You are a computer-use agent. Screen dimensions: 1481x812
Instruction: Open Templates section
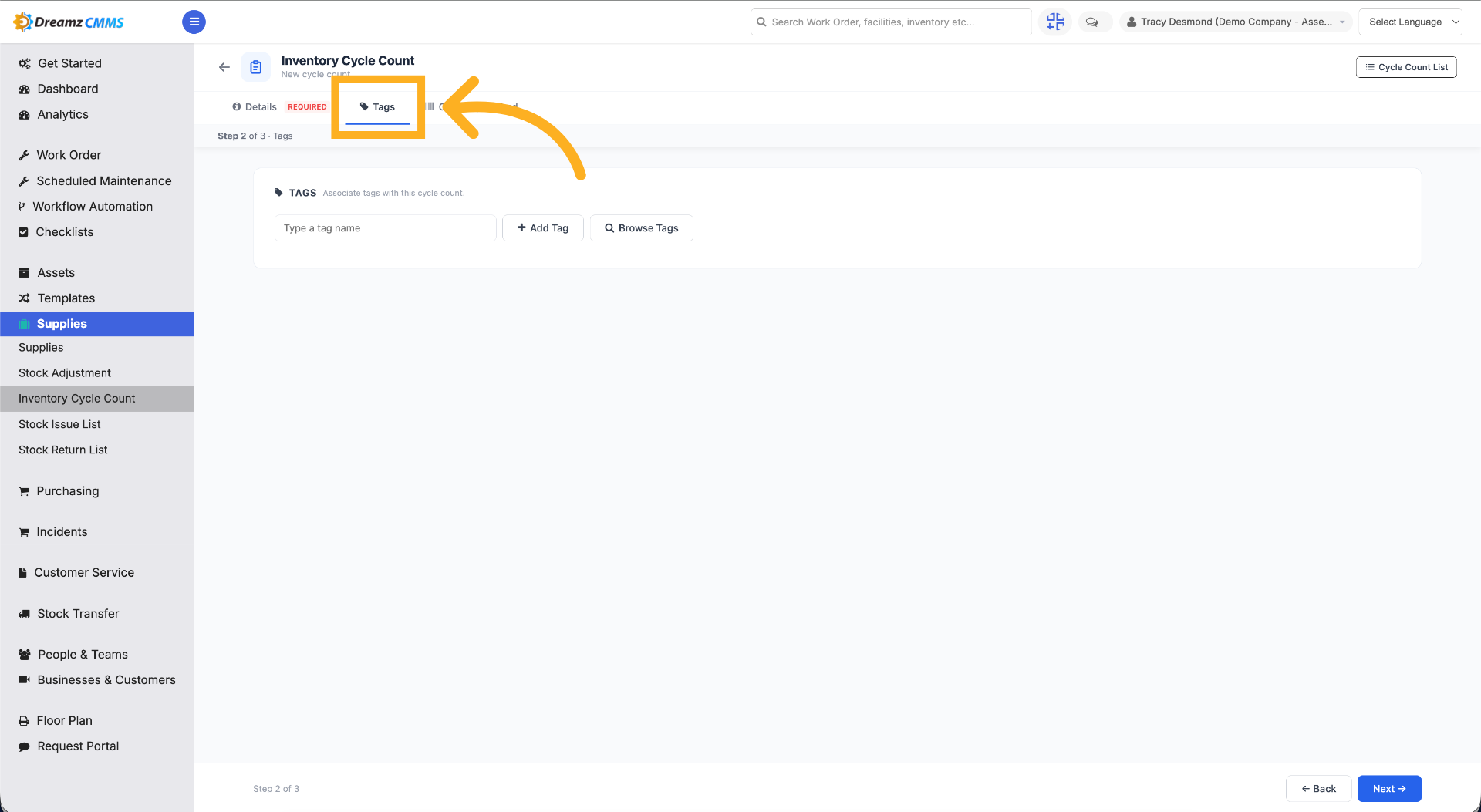tap(66, 298)
